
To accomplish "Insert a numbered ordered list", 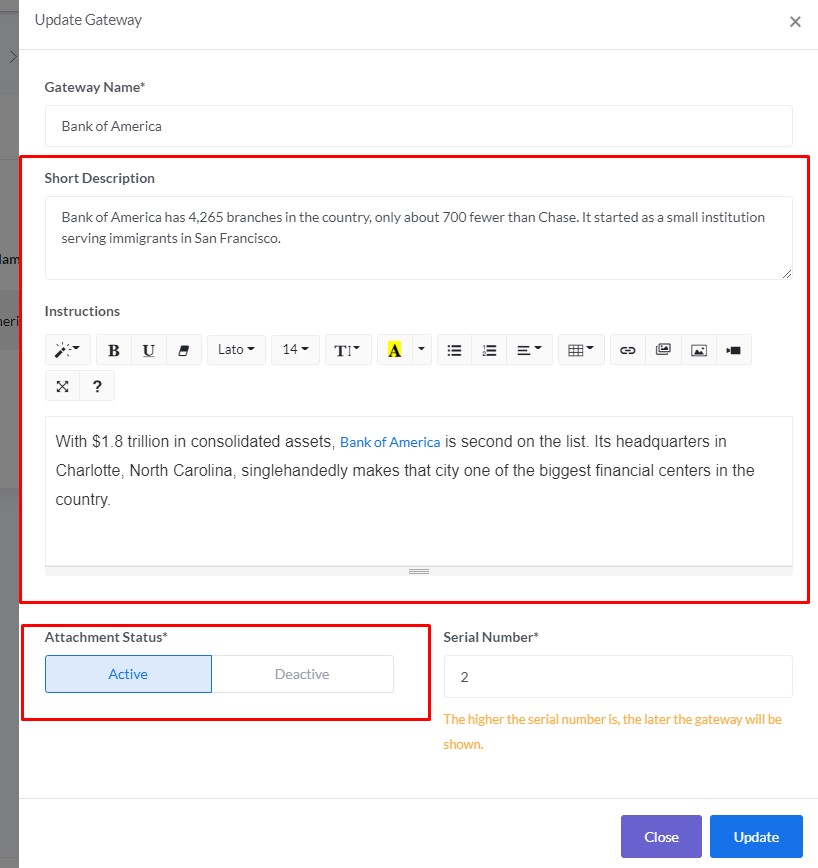I will tap(489, 350).
